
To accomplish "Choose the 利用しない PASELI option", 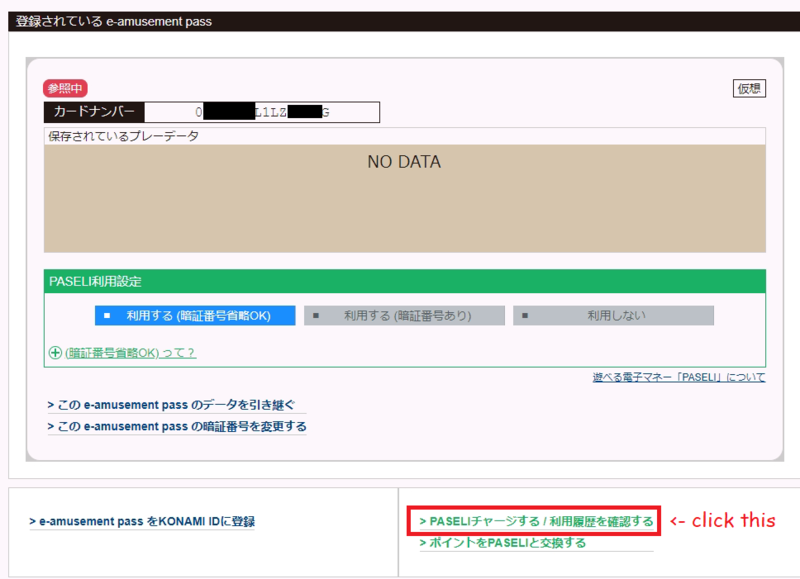I will [614, 315].
